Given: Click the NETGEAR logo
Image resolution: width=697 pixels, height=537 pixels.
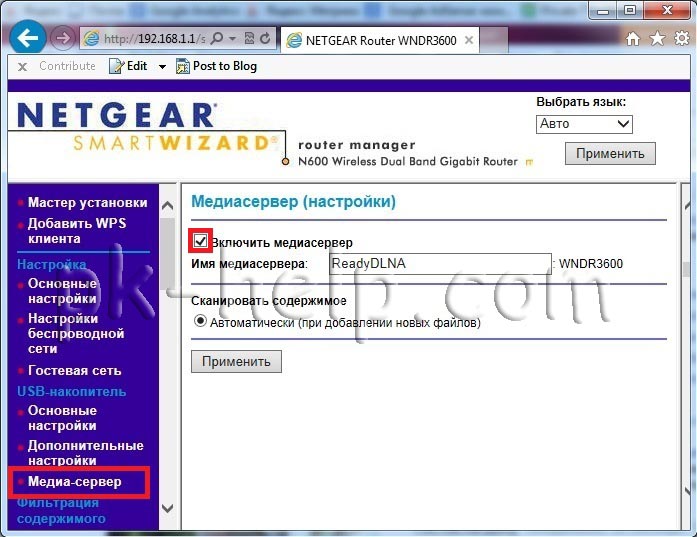Looking at the screenshot, I should [117, 115].
